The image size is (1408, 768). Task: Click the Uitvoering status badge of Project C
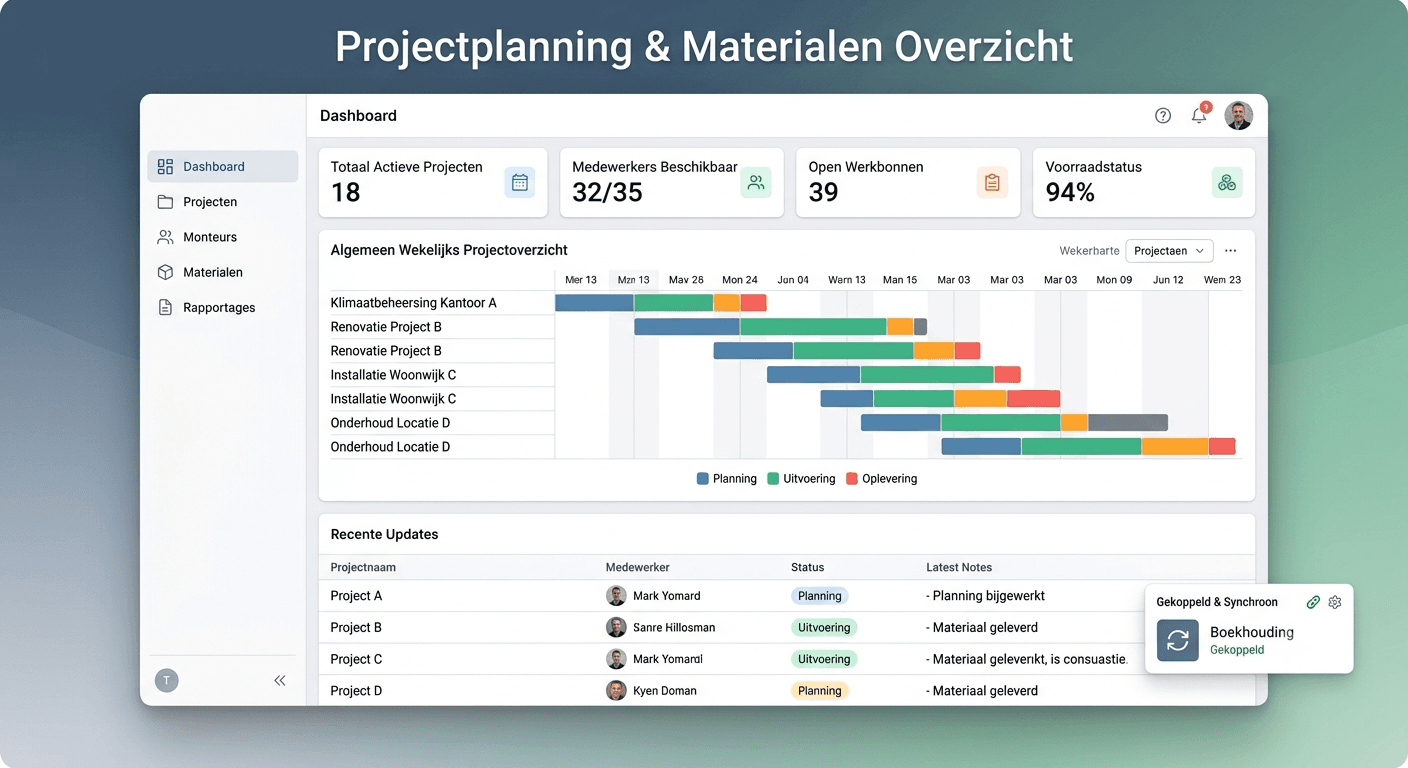point(824,659)
